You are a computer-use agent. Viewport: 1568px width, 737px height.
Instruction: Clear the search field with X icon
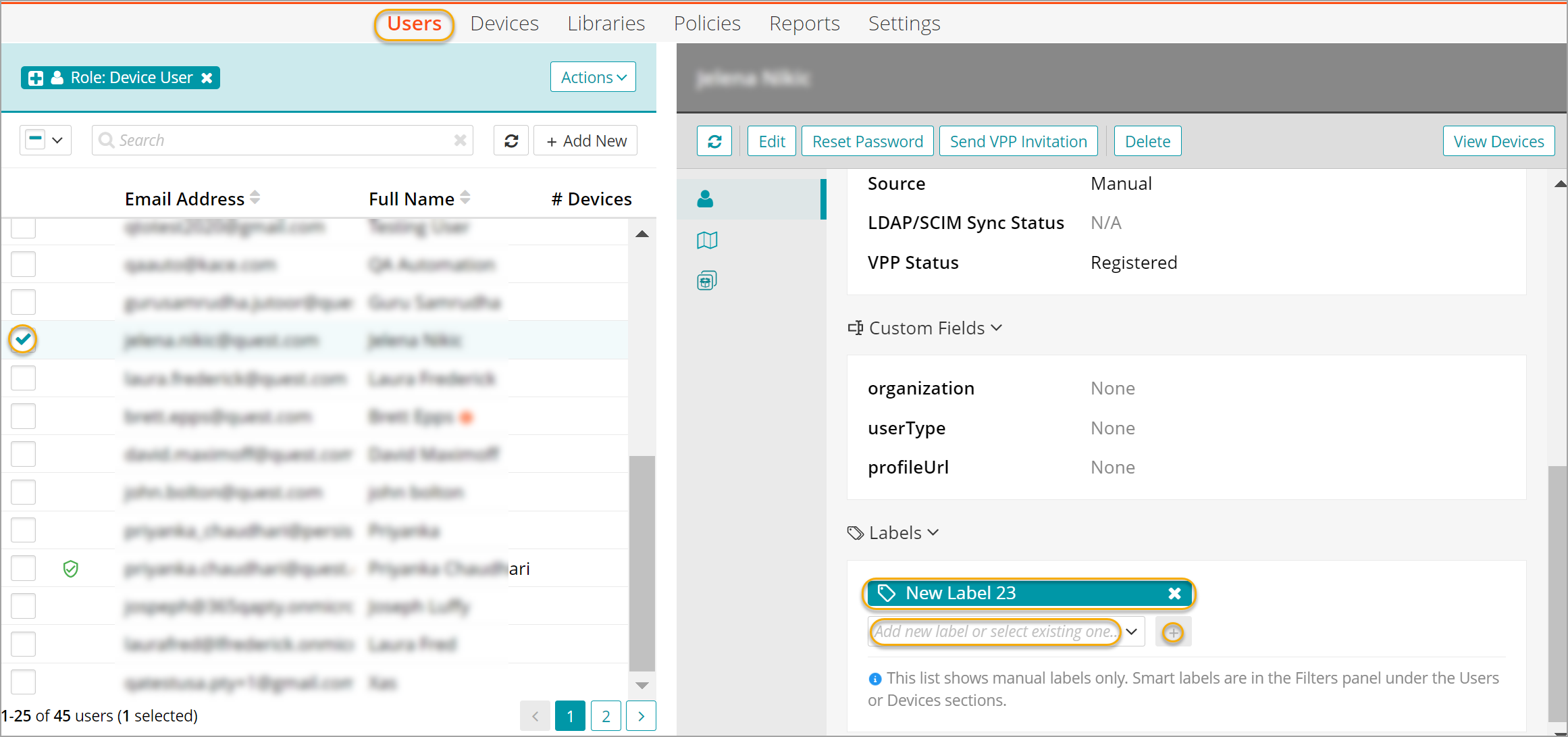(460, 140)
